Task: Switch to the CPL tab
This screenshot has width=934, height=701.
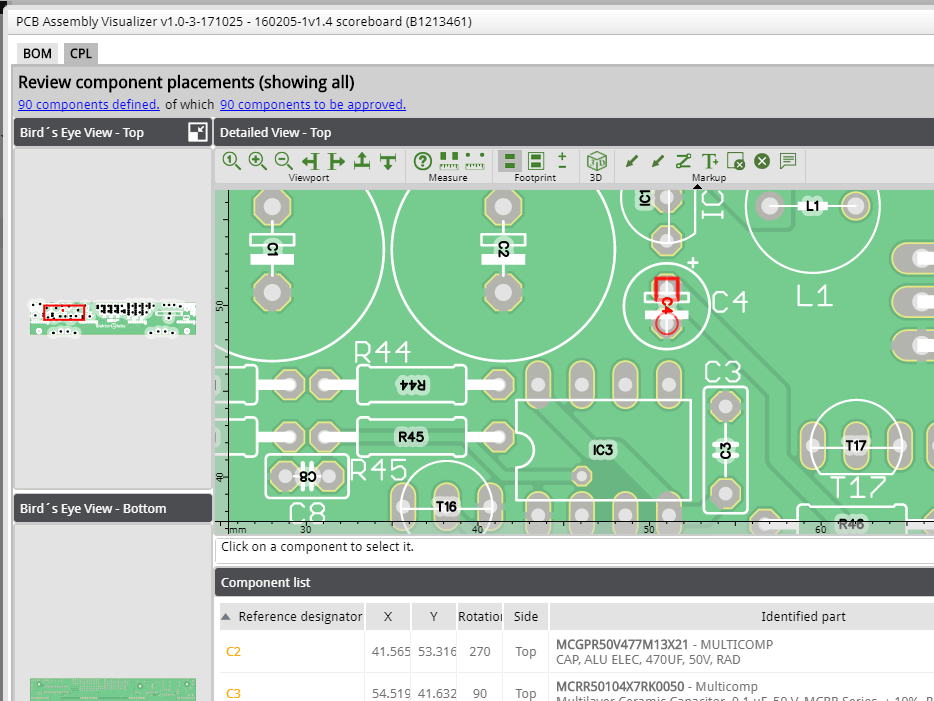Action: tap(80, 53)
